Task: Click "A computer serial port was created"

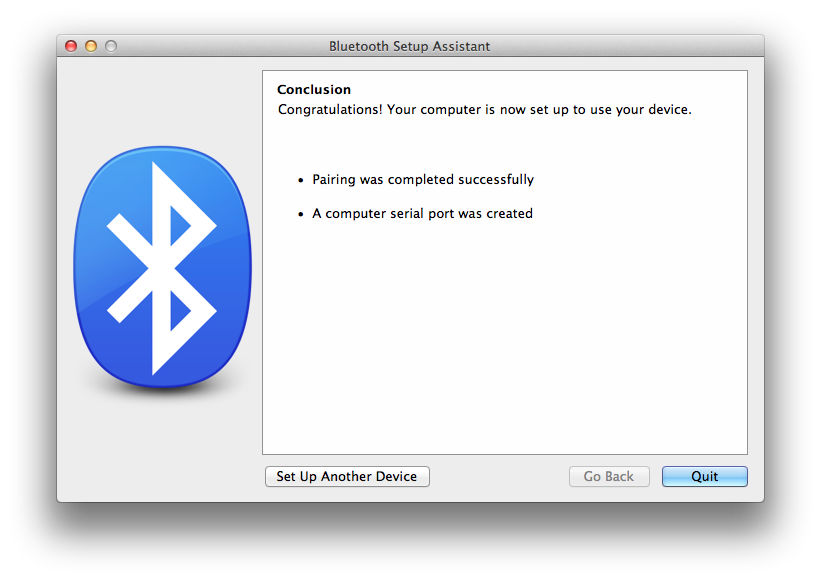Action: pyautogui.click(x=423, y=214)
